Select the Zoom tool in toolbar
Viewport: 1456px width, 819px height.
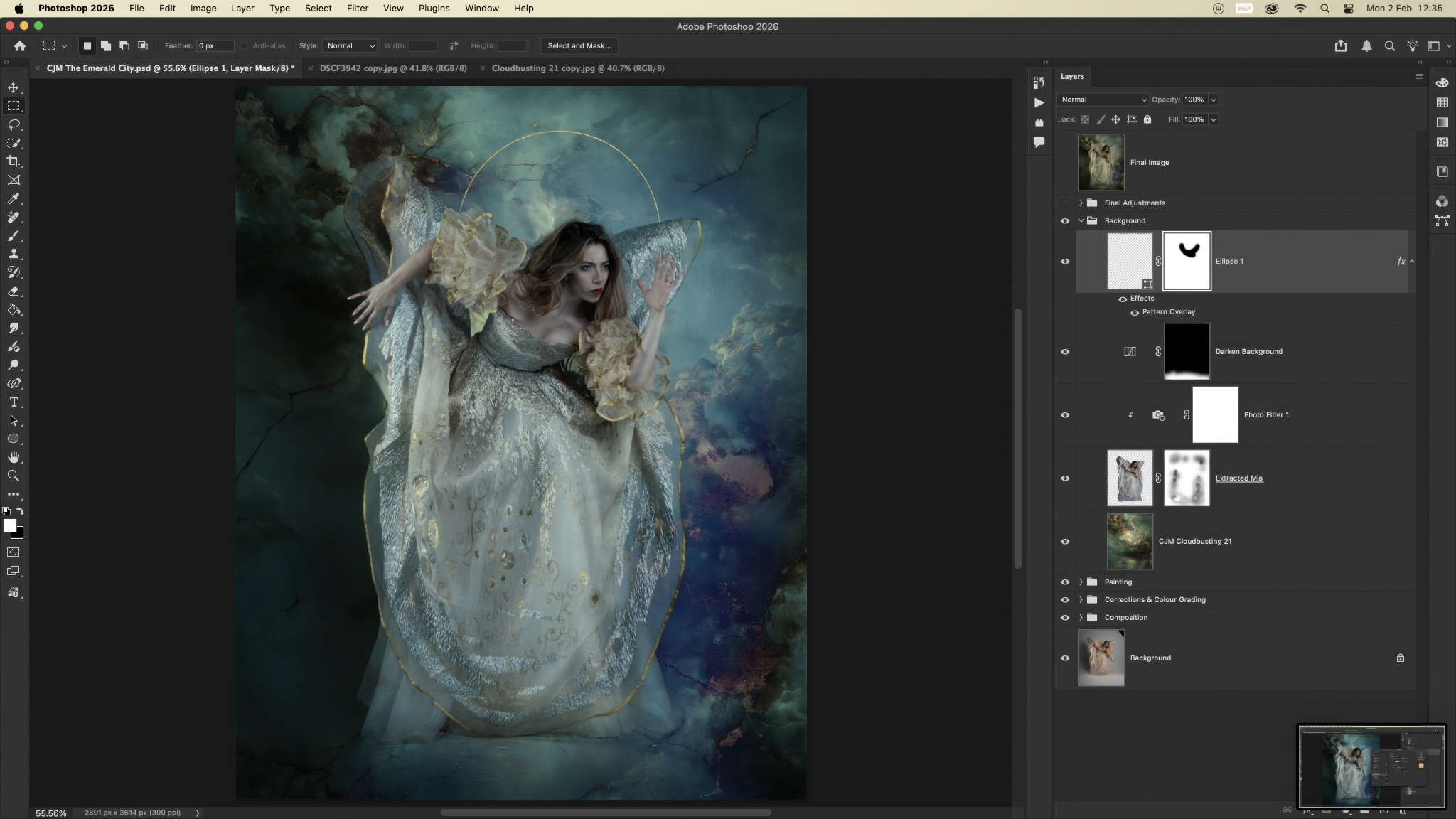point(14,476)
